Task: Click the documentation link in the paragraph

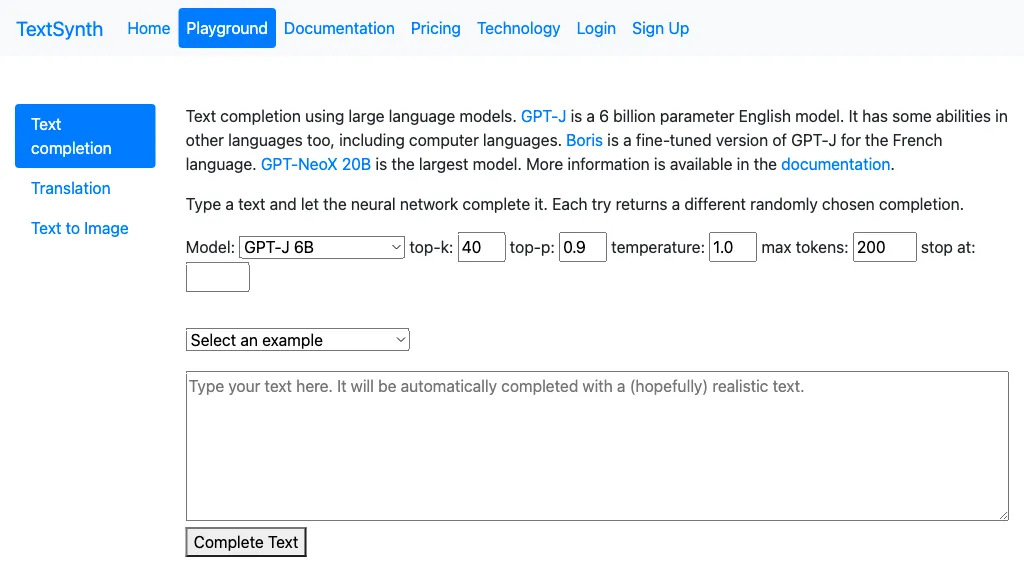Action: (835, 164)
